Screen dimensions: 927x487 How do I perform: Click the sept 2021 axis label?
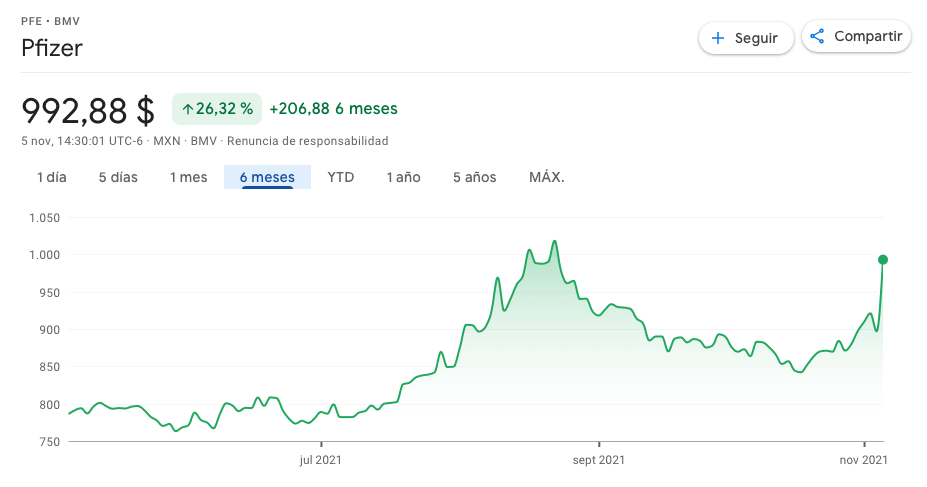[599, 460]
